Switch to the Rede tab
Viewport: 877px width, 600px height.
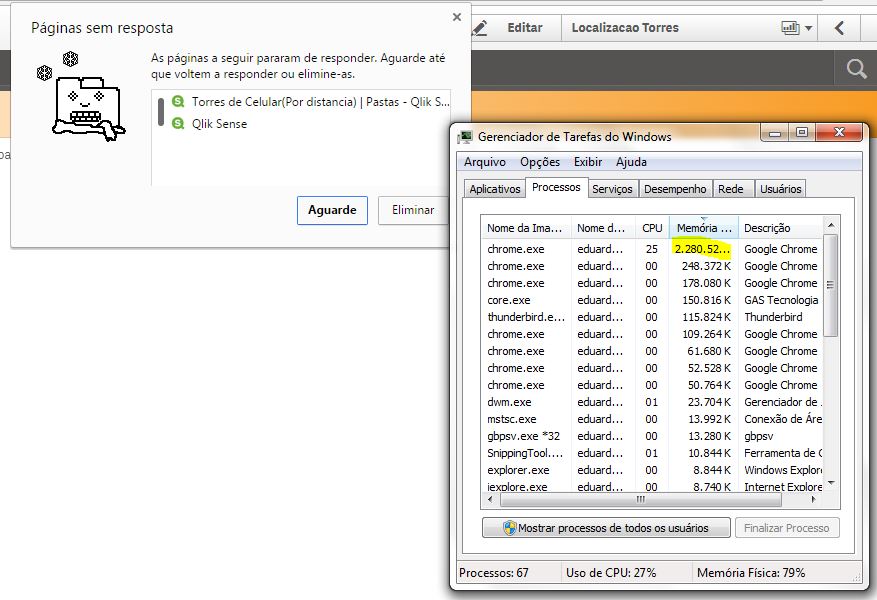731,189
